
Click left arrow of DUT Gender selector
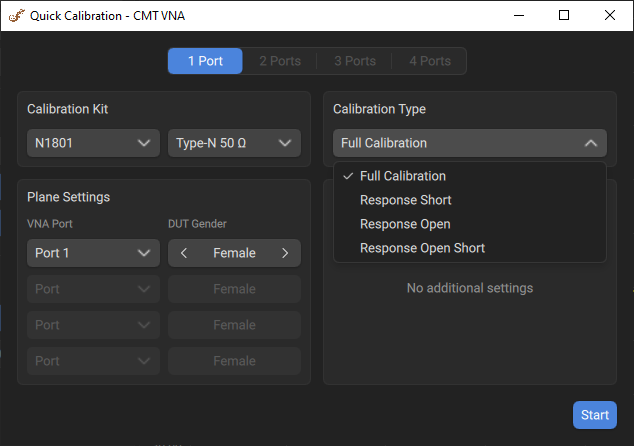184,253
